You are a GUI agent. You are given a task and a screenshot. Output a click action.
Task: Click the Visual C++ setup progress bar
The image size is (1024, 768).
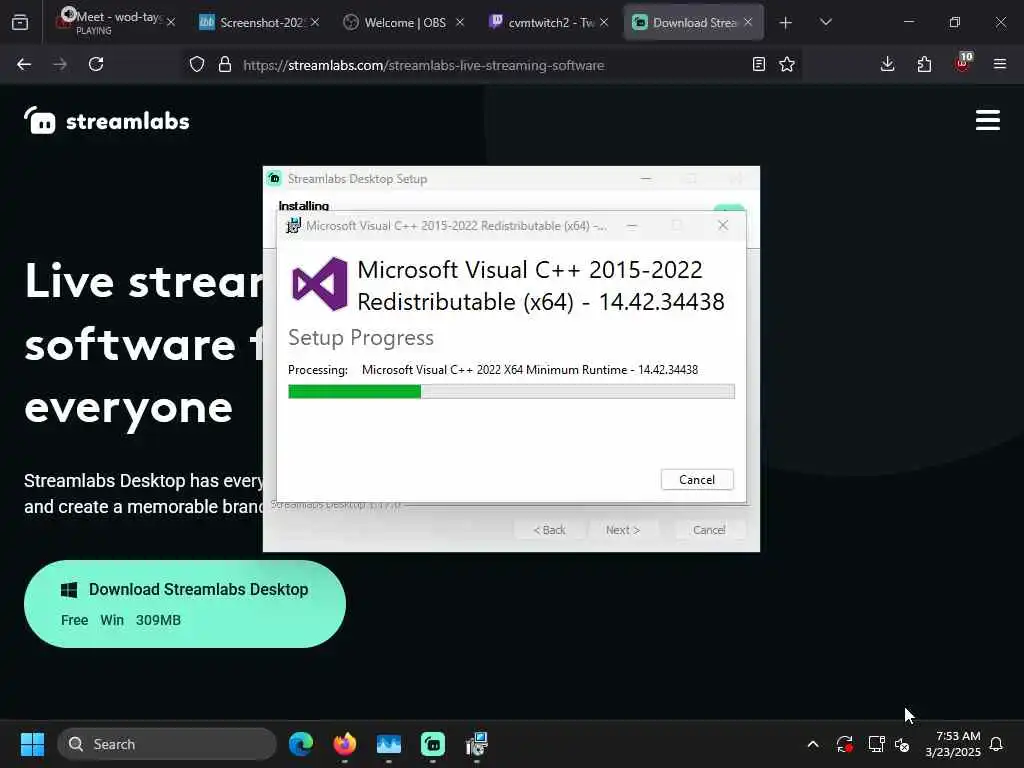[x=511, y=391]
